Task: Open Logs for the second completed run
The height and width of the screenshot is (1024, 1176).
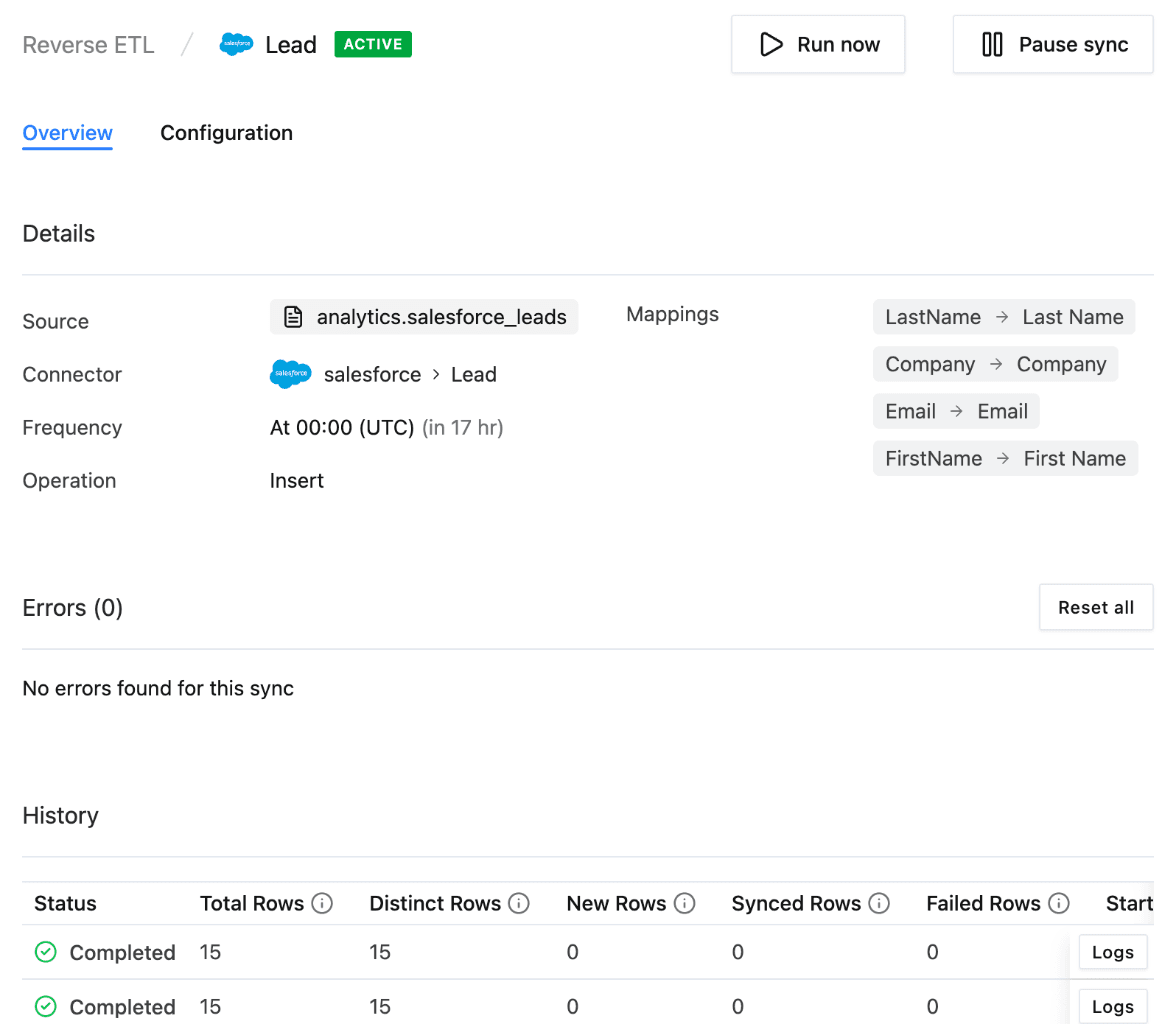Action: tap(1113, 1006)
